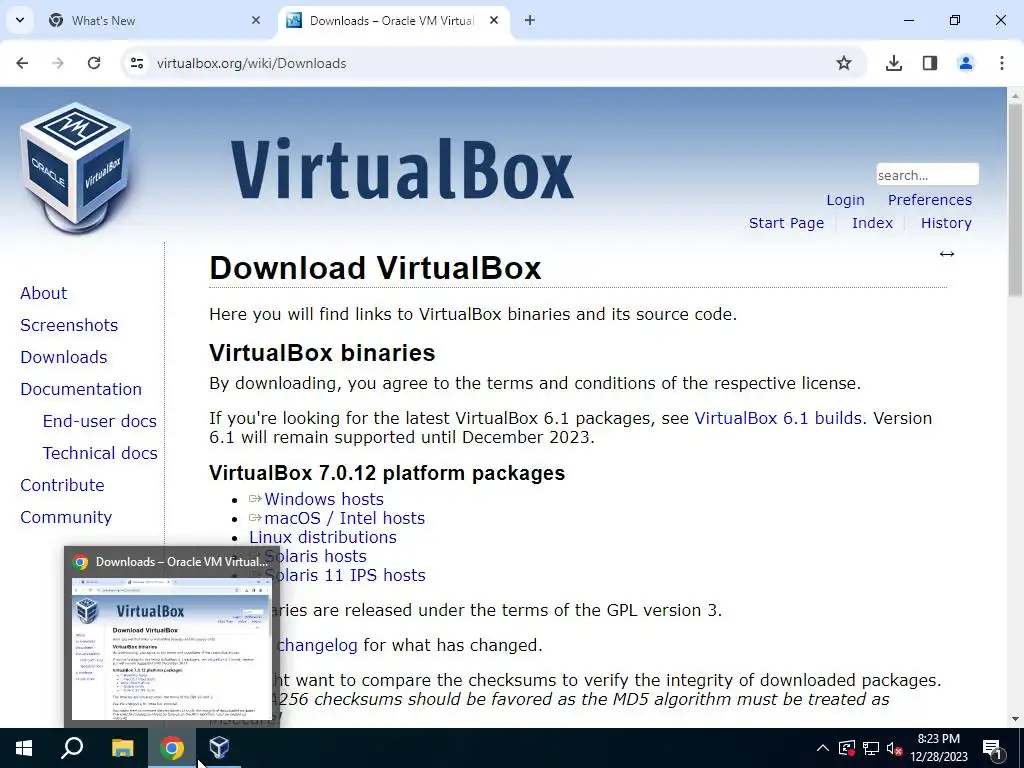Open the History link
Viewport: 1024px width, 768px height.
click(946, 223)
